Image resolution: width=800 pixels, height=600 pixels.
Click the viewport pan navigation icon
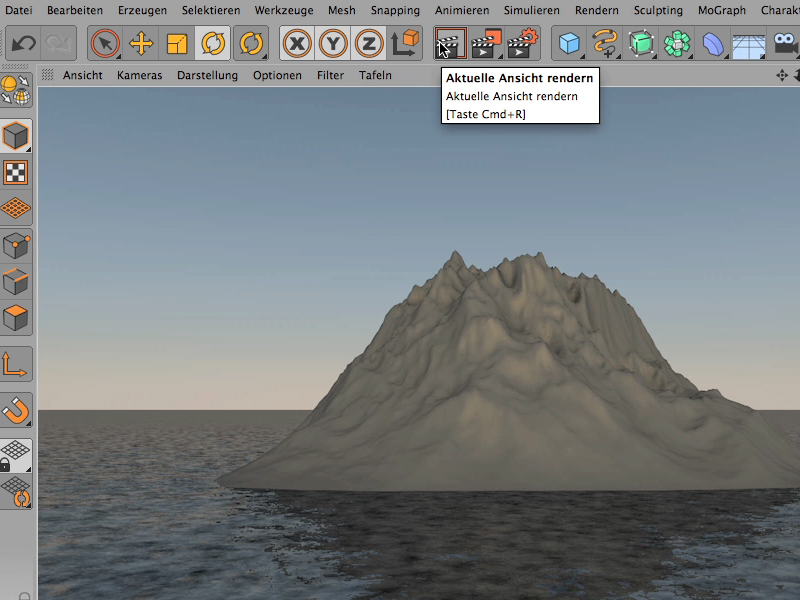point(782,76)
